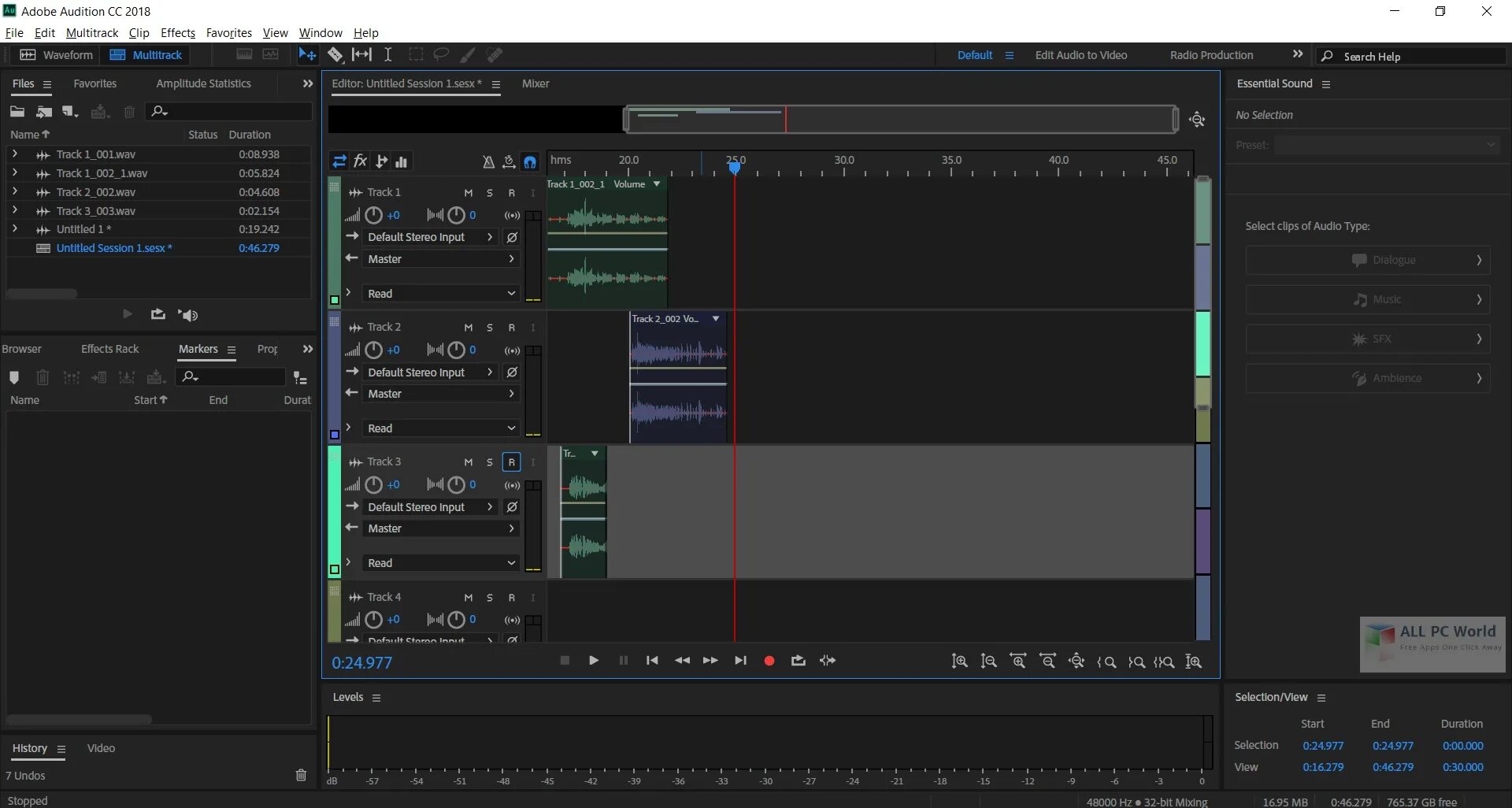Choose Ambience audio type
The width and height of the screenshot is (1512, 808).
pyautogui.click(x=1368, y=378)
